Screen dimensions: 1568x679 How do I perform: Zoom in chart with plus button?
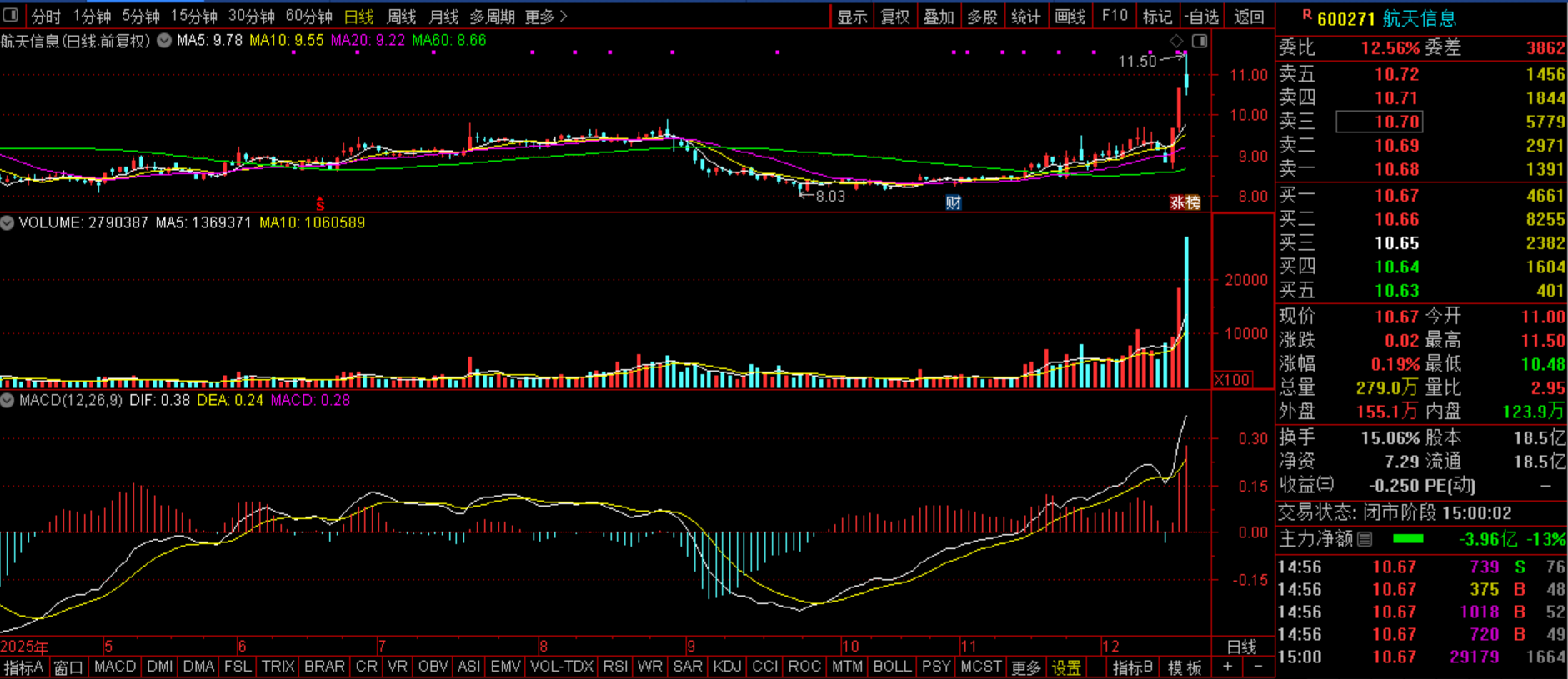(1228, 667)
